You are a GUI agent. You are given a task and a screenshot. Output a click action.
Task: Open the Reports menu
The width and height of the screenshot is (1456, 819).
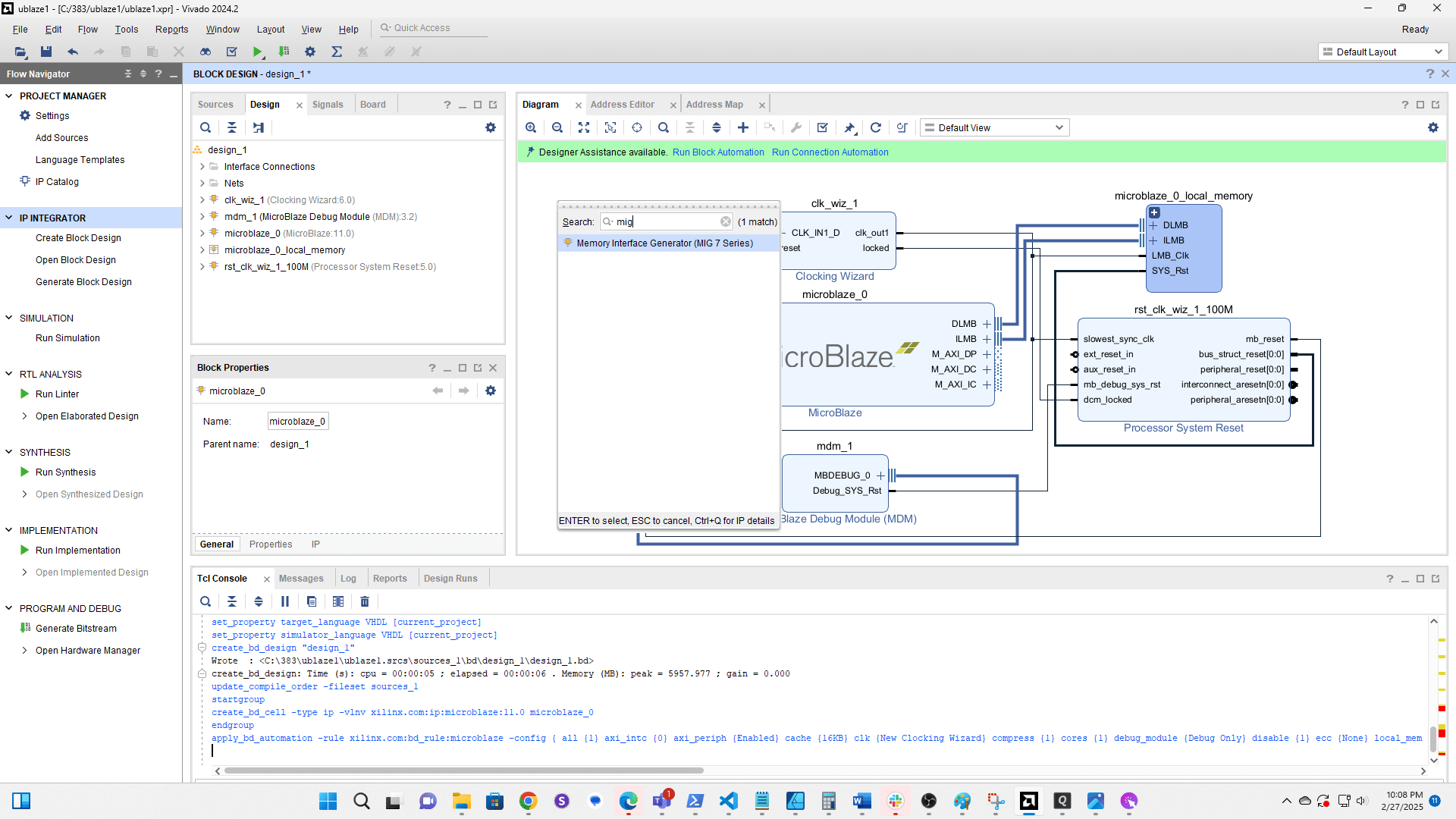point(171,29)
